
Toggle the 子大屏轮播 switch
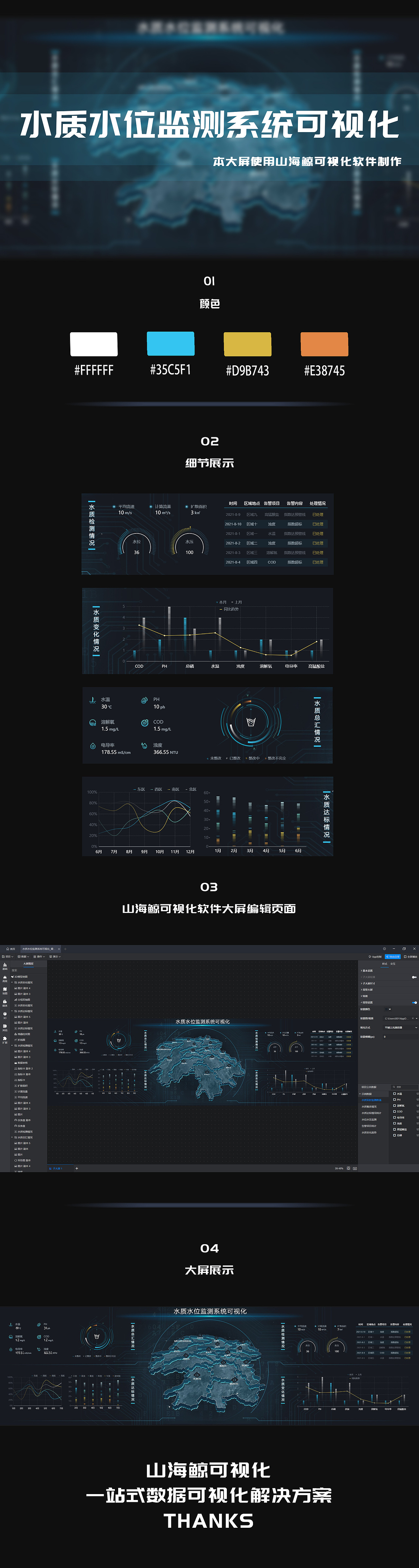(414, 978)
